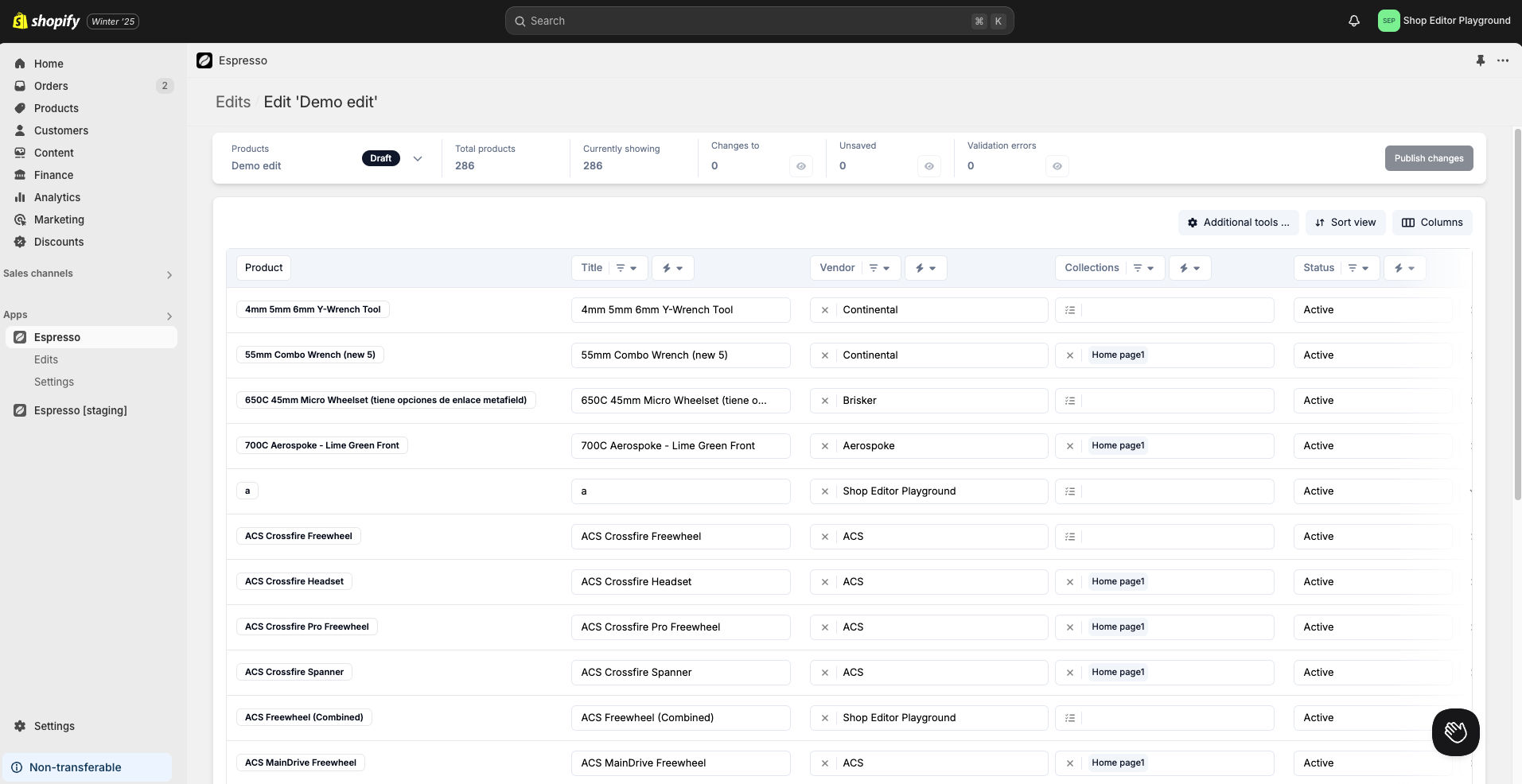Click the lightning bolt bulk action for Title
This screenshot has width=1522, height=784.
tap(672, 268)
